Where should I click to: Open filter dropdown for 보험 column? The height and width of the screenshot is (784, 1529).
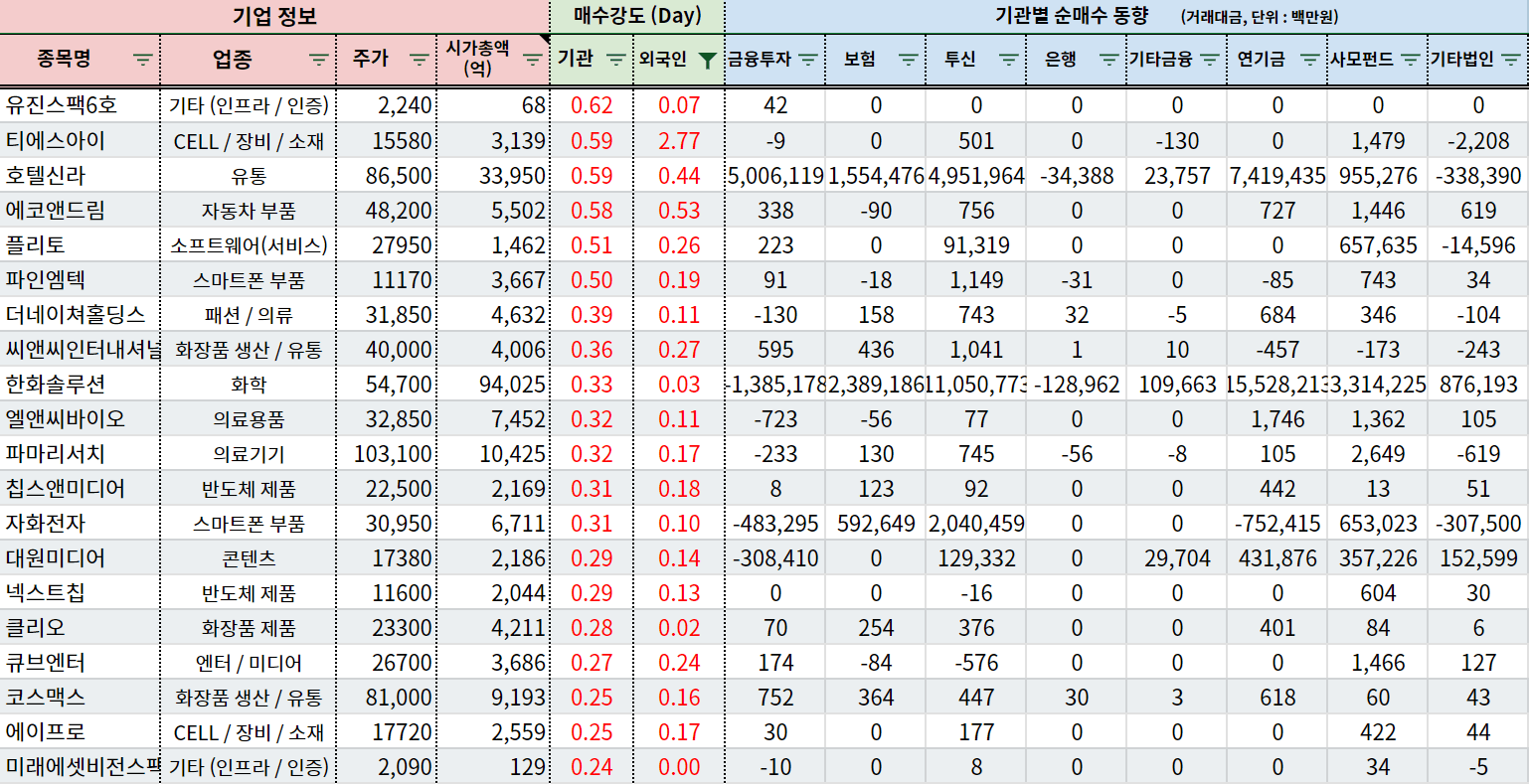click(909, 60)
